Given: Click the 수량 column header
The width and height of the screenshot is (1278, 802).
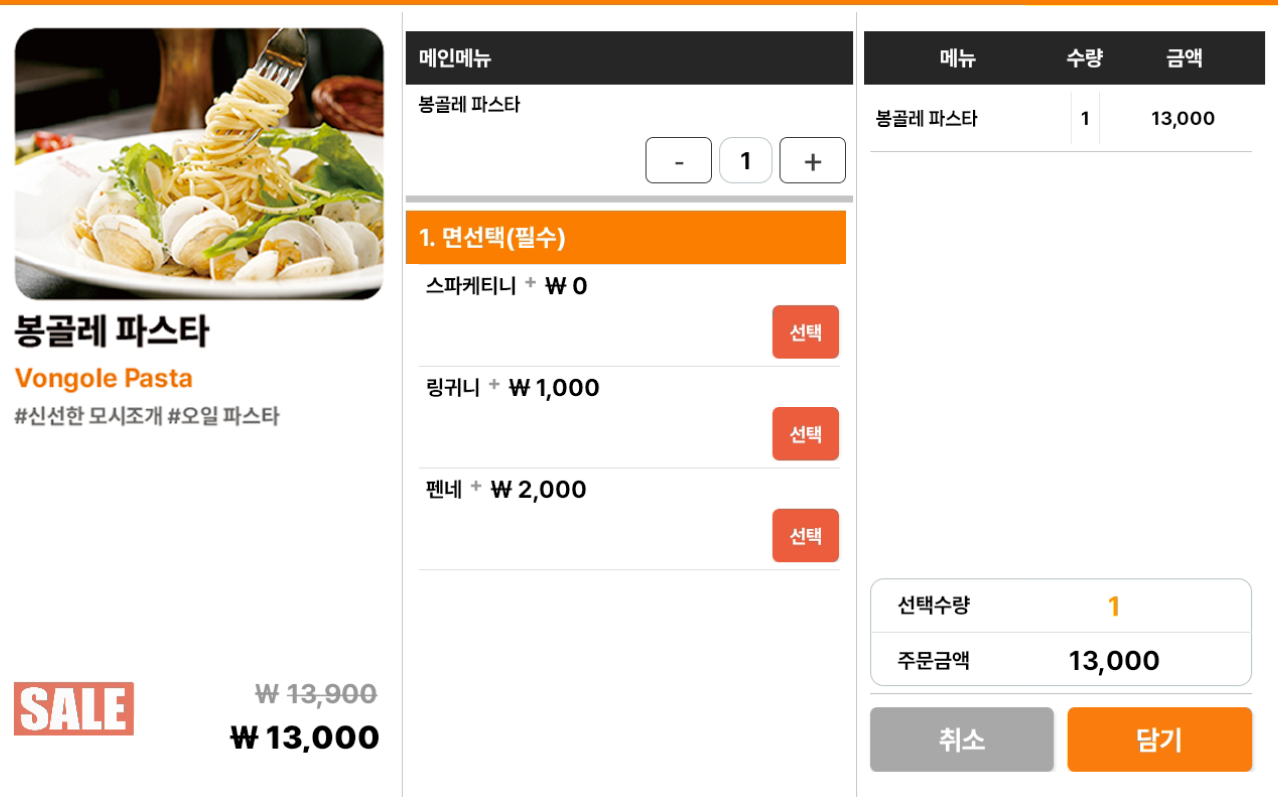Looking at the screenshot, I should 1084,58.
